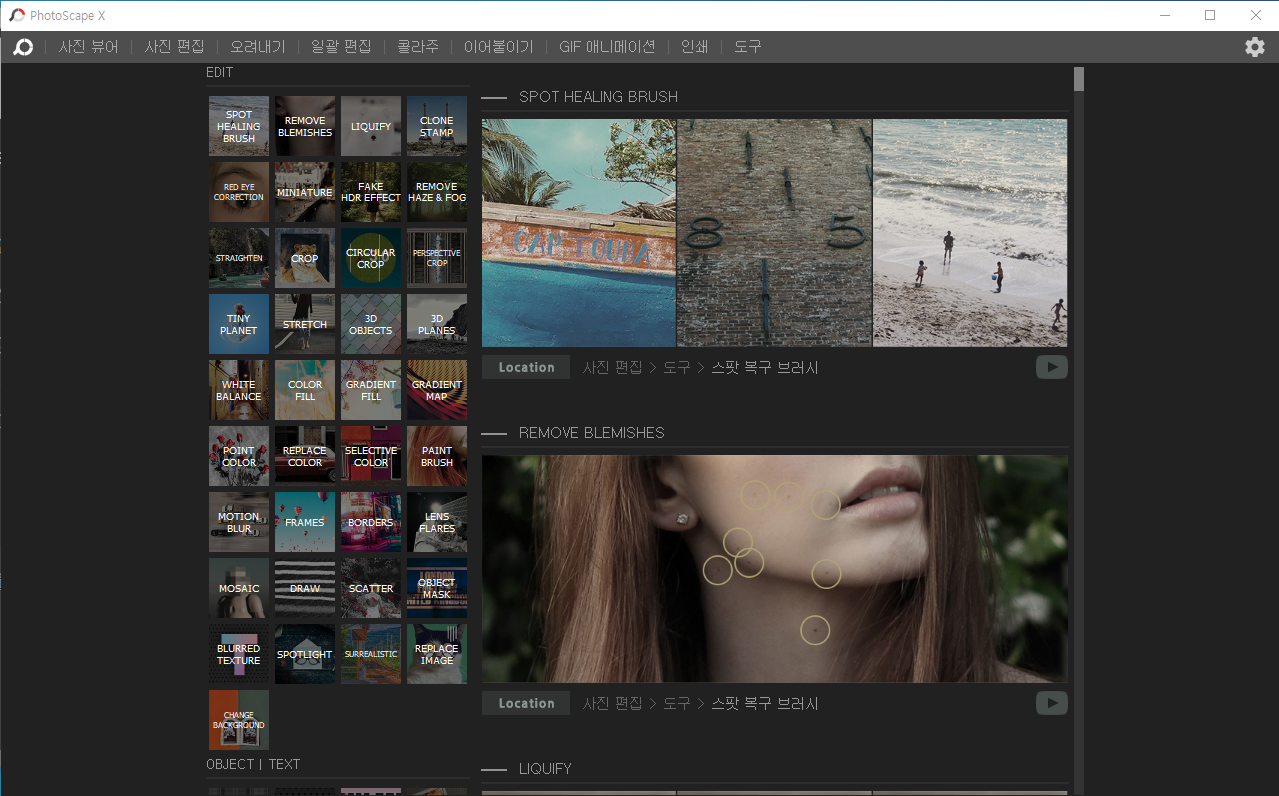1279x796 pixels.
Task: Select the Selective Color tile
Action: [x=371, y=456]
